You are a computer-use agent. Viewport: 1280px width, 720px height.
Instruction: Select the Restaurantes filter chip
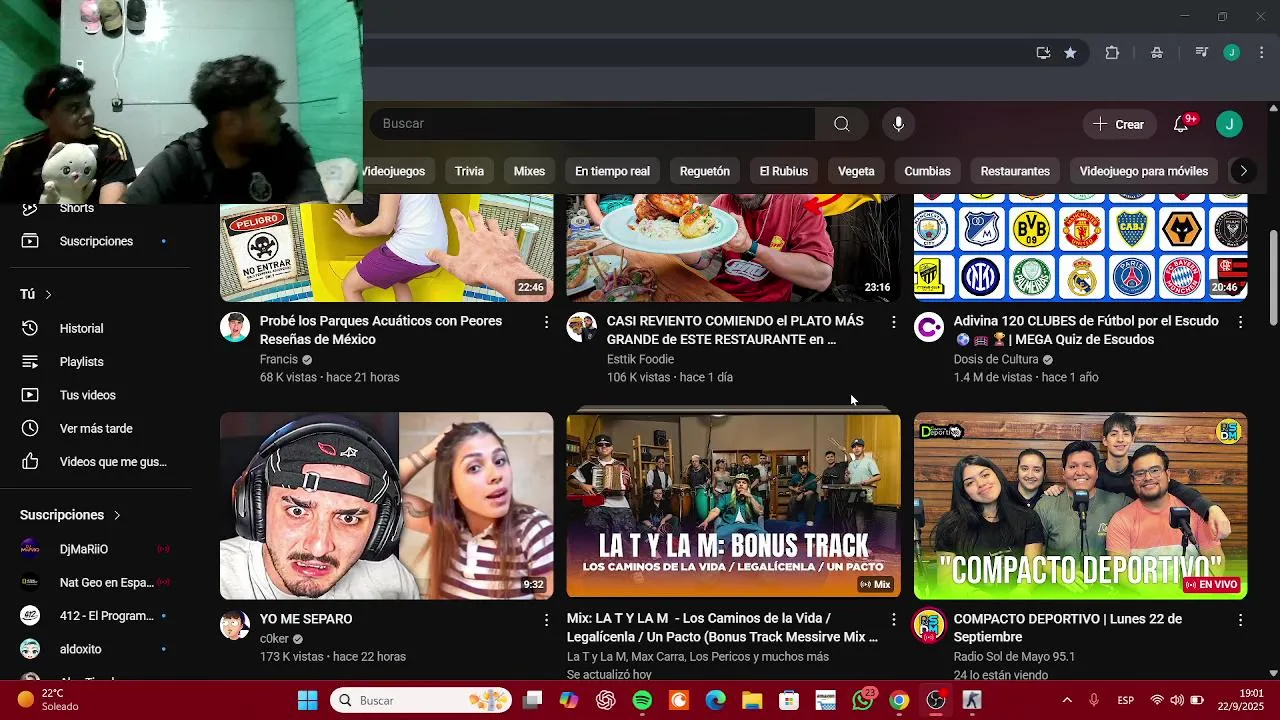1015,171
